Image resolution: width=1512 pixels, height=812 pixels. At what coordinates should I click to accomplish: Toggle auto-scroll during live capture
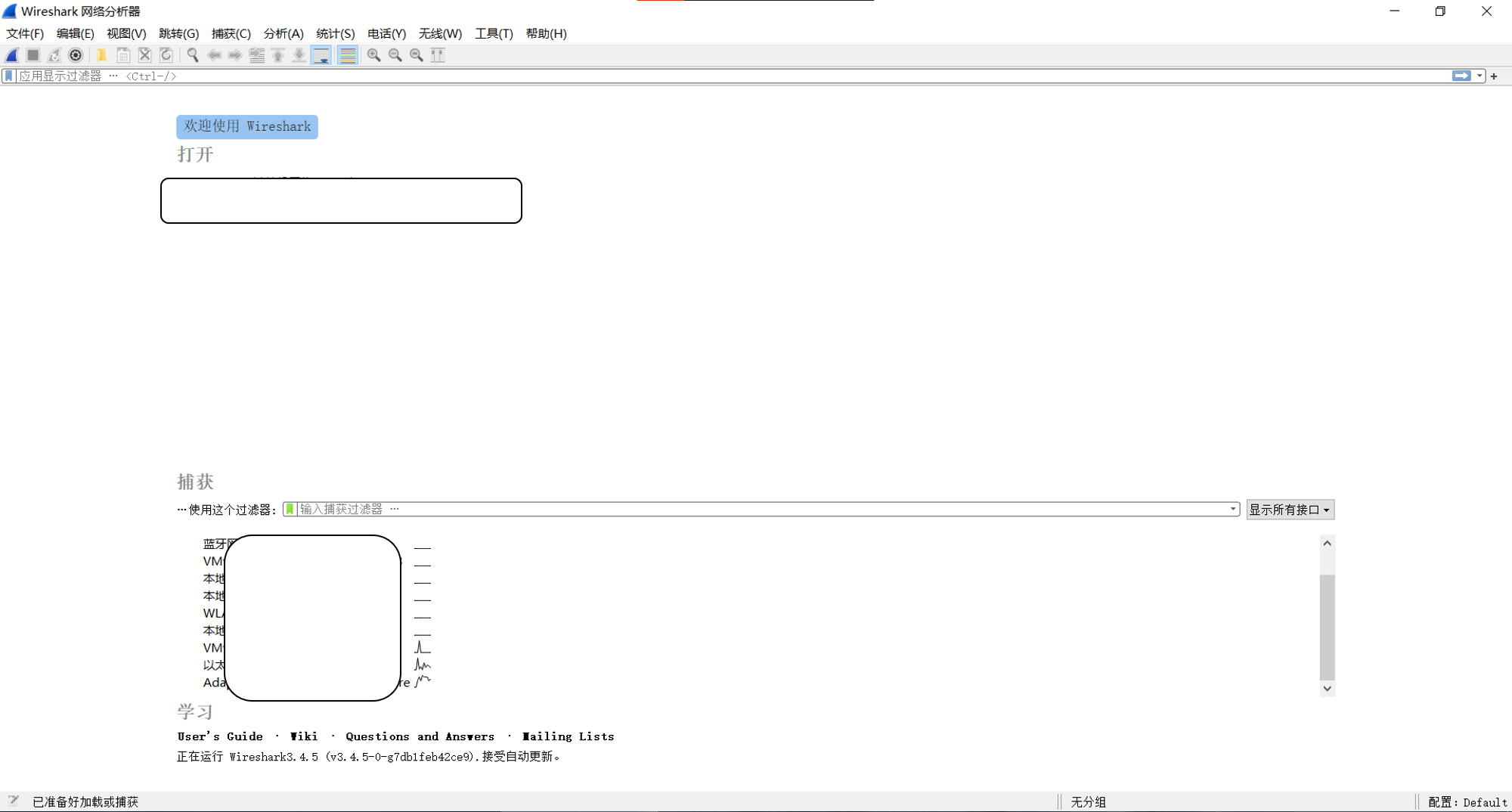click(321, 55)
